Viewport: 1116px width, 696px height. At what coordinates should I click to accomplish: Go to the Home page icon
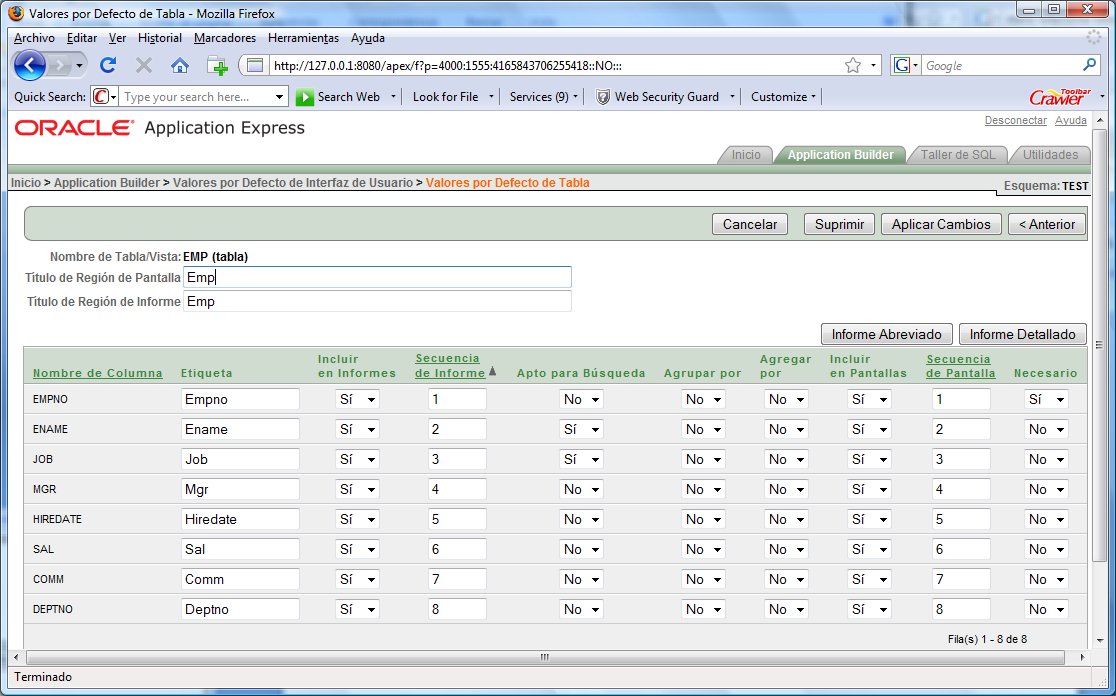click(x=180, y=65)
